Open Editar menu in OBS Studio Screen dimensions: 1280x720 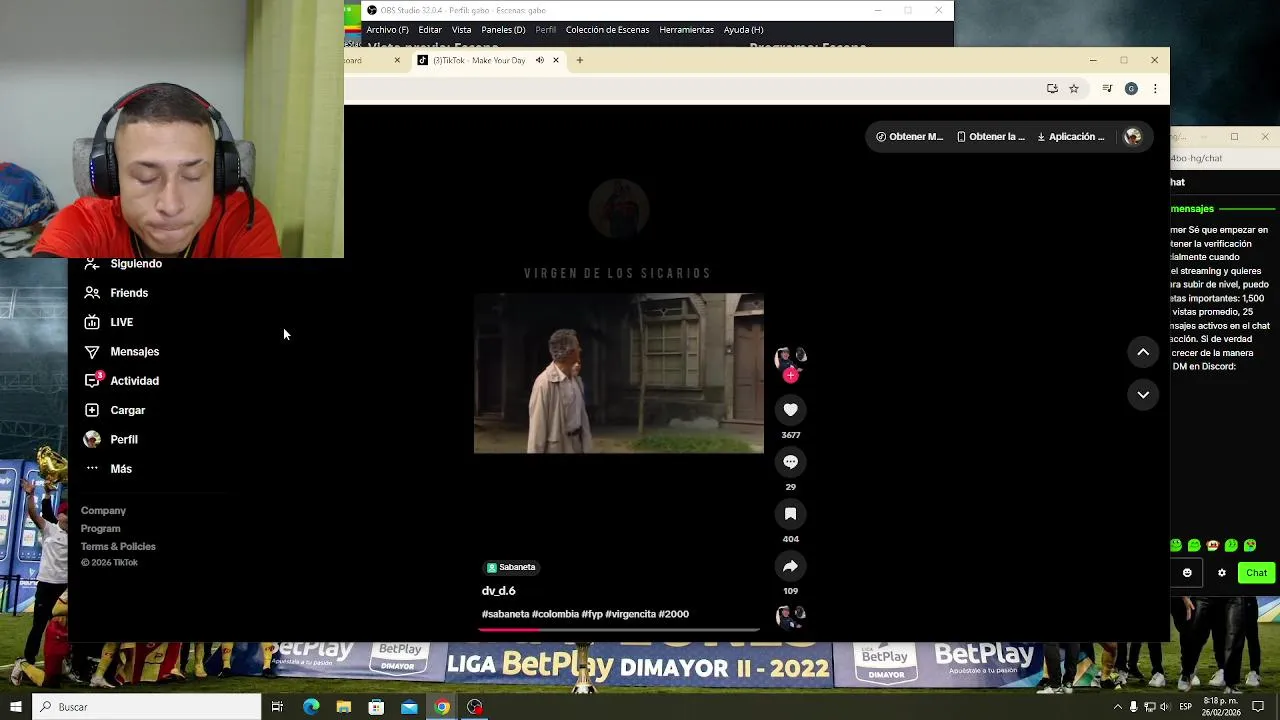[x=430, y=30]
